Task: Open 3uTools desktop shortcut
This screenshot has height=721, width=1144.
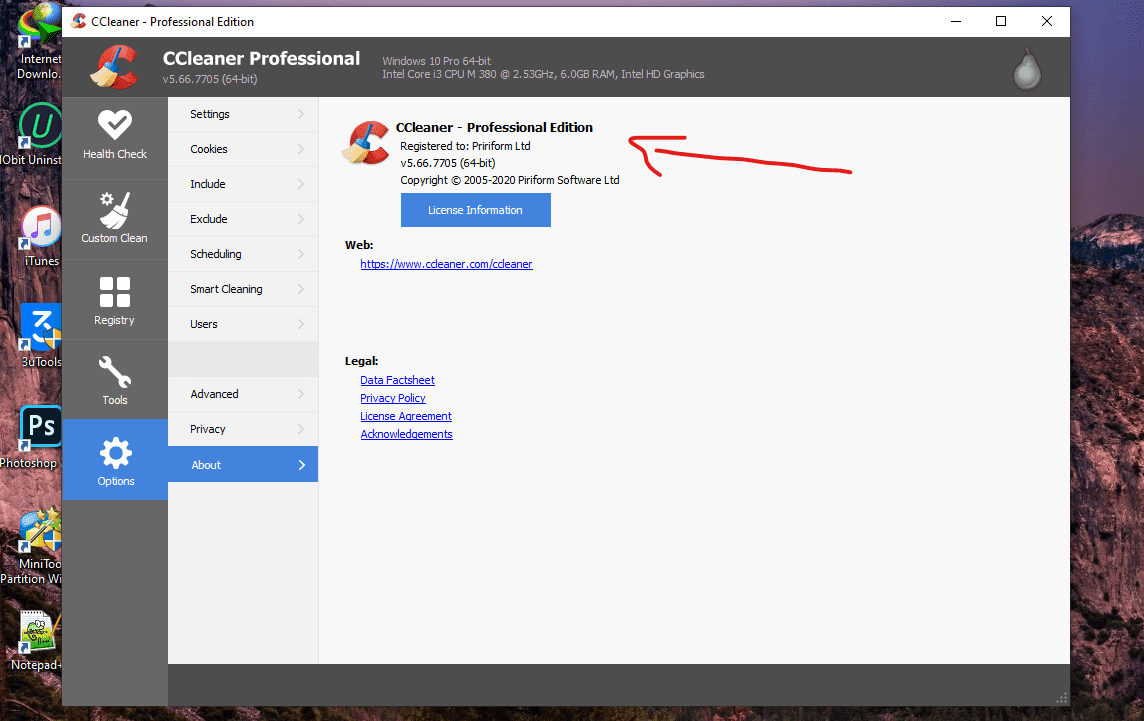Action: click(x=41, y=336)
